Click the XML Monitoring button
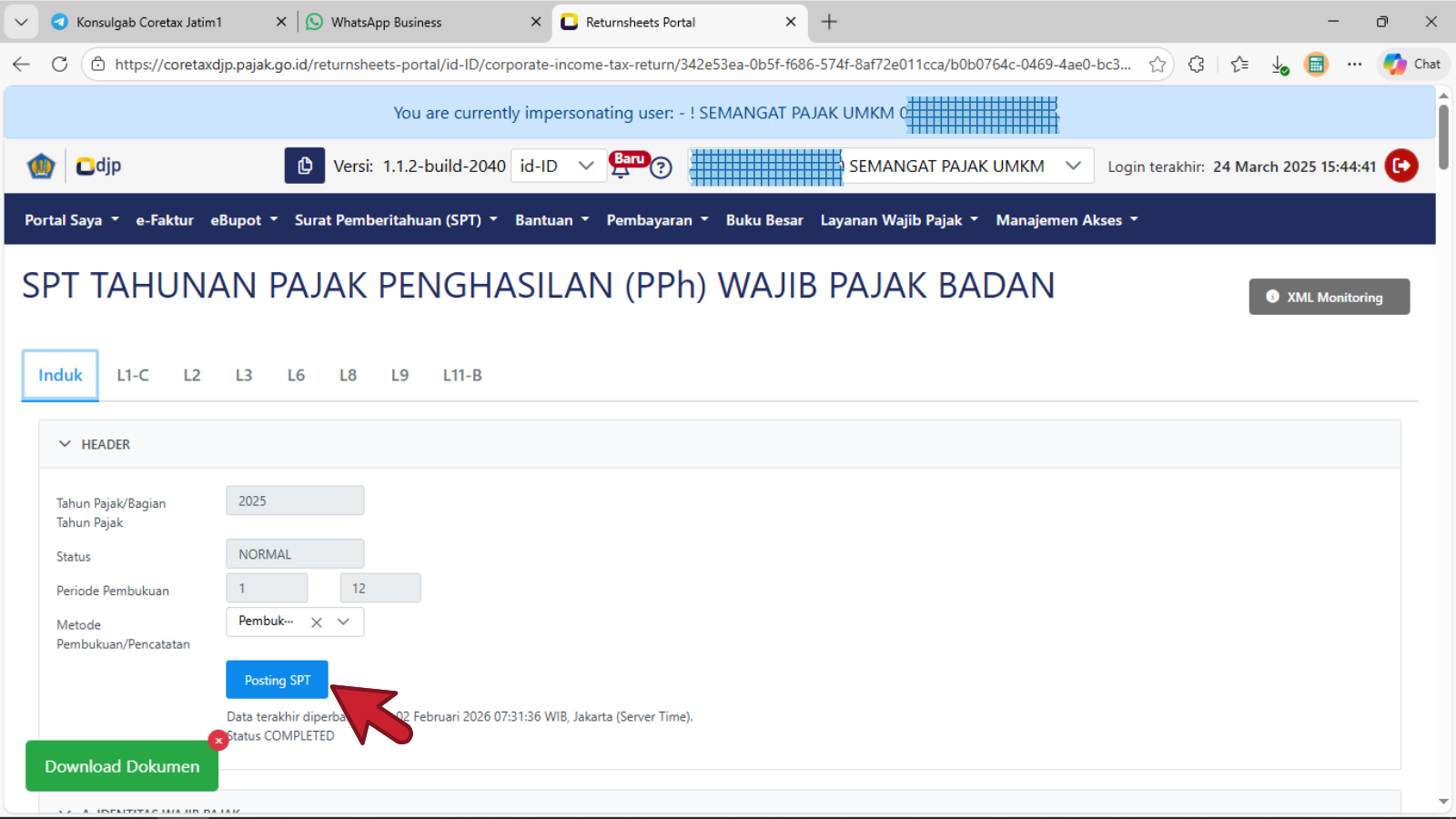Screen dimensions: 1456x819 pos(1329,297)
